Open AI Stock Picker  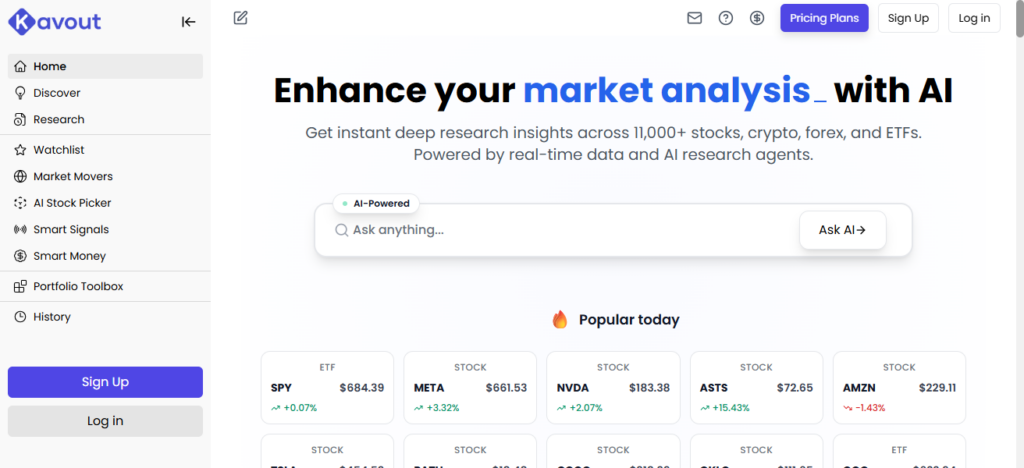pyautogui.click(x=72, y=203)
